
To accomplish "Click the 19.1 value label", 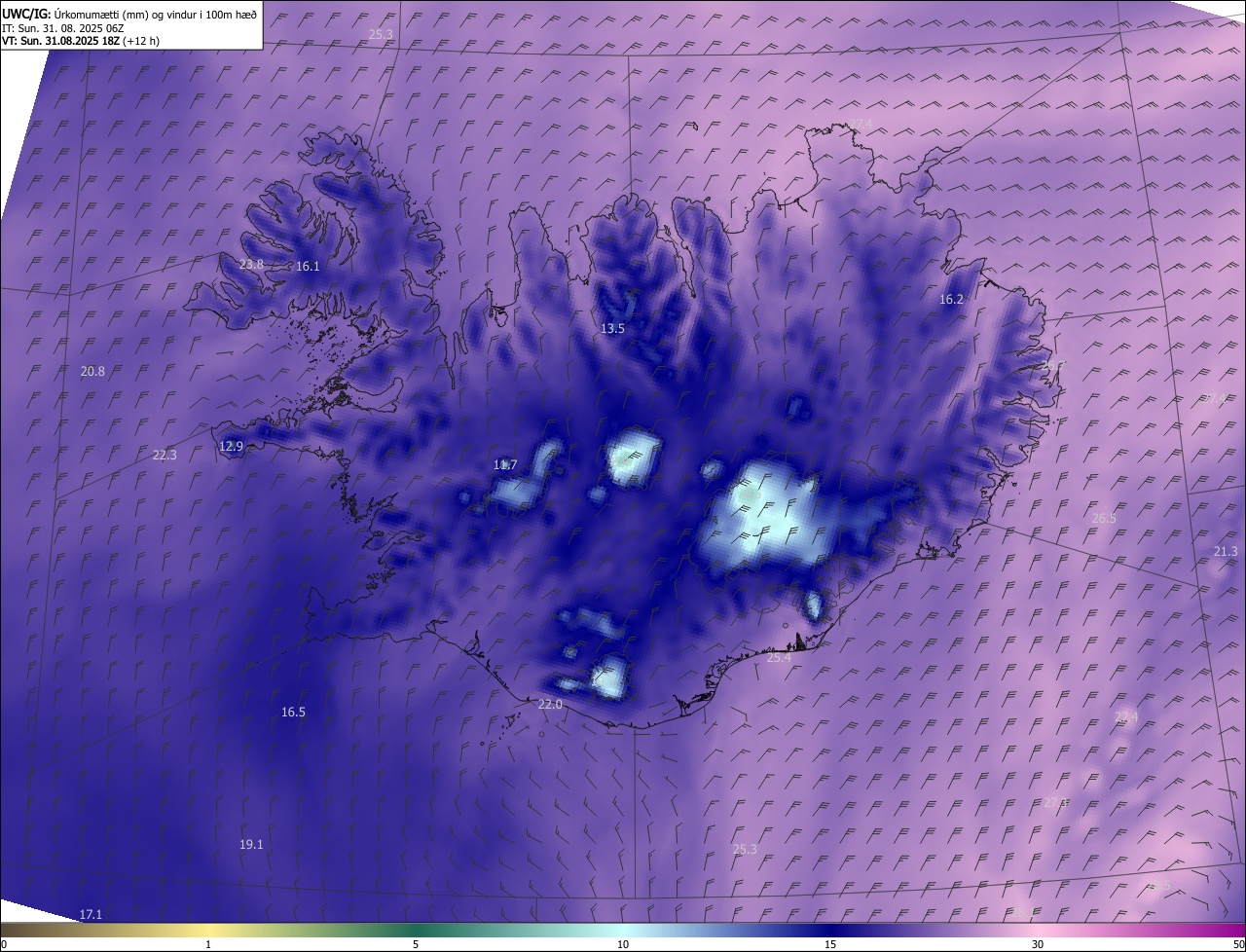I will point(251,844).
